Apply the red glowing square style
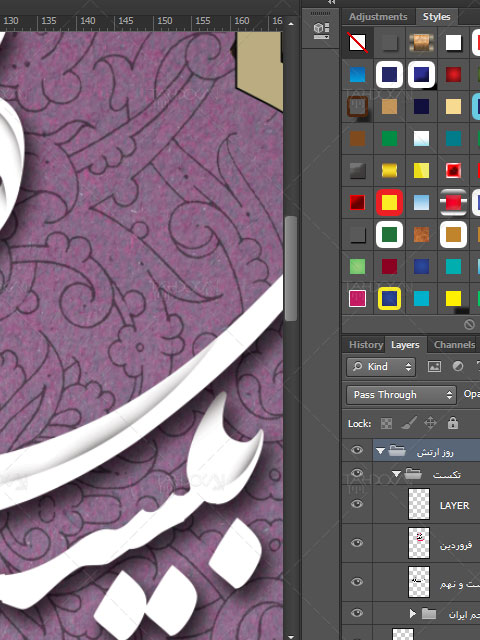 (453, 171)
